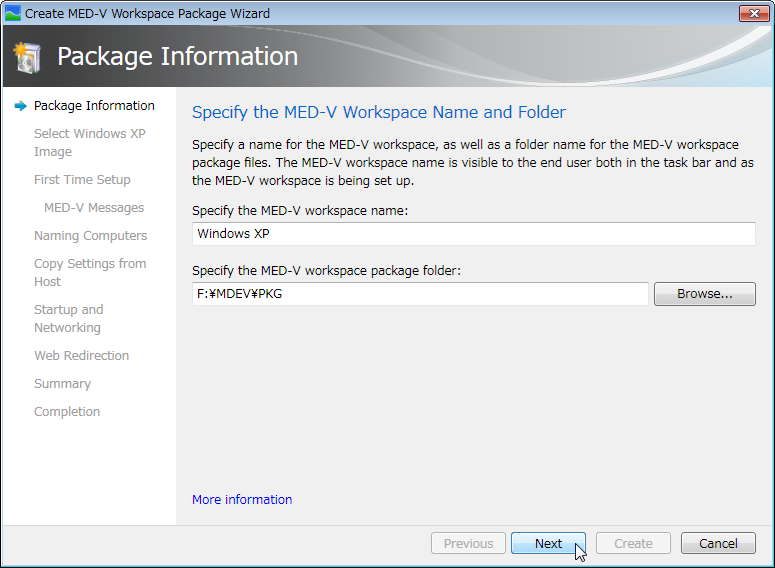Select the Package Information step
The height and width of the screenshot is (568, 775).
point(94,106)
